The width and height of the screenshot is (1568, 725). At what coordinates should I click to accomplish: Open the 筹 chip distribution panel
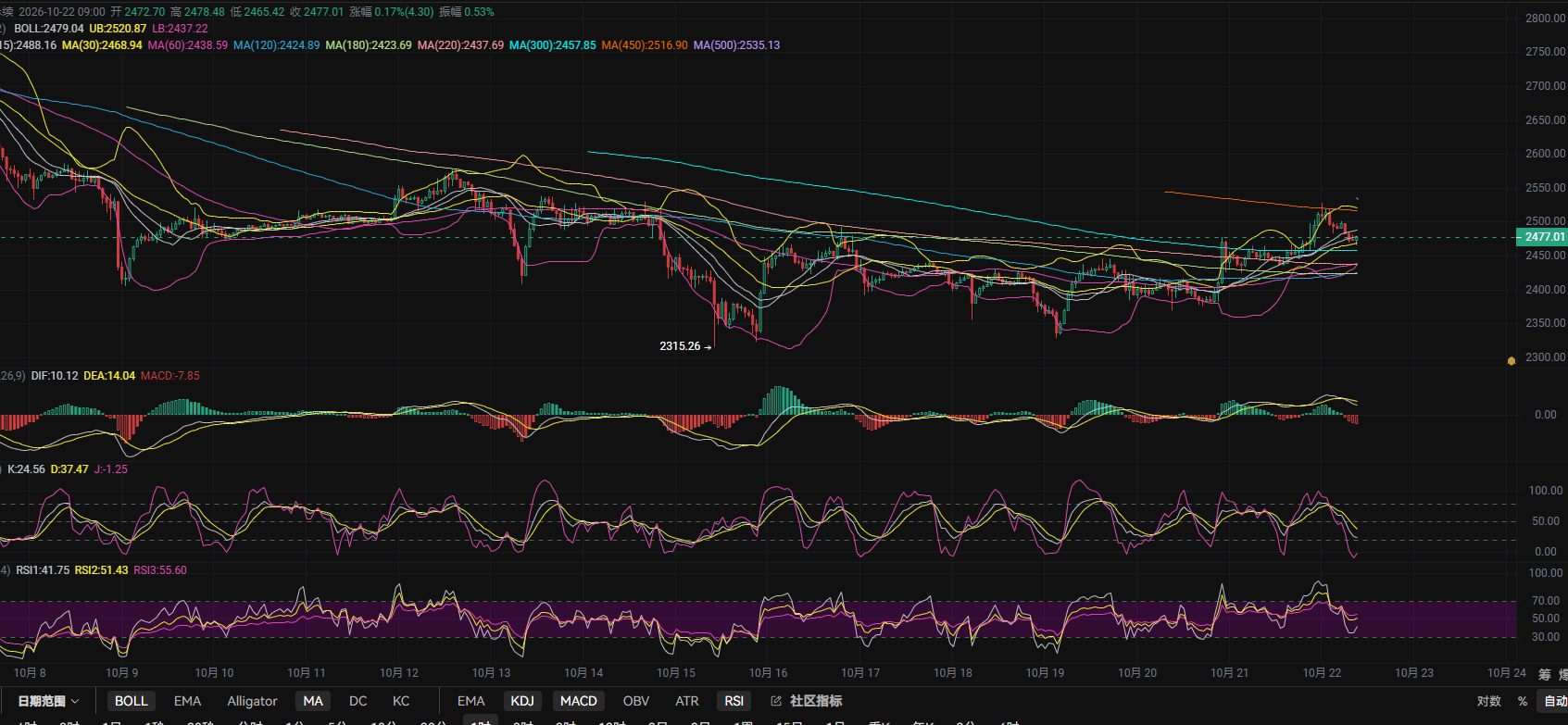1544,674
